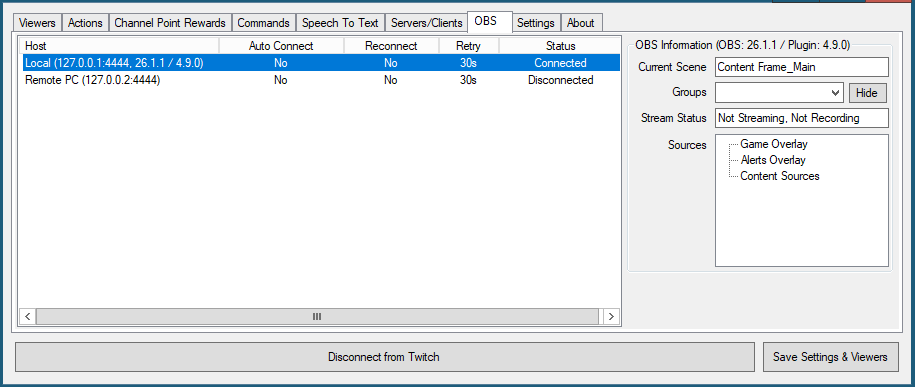Click the Auto Connect No cell for Remote PC
Viewport: 915px width, 387px height.
[281, 80]
